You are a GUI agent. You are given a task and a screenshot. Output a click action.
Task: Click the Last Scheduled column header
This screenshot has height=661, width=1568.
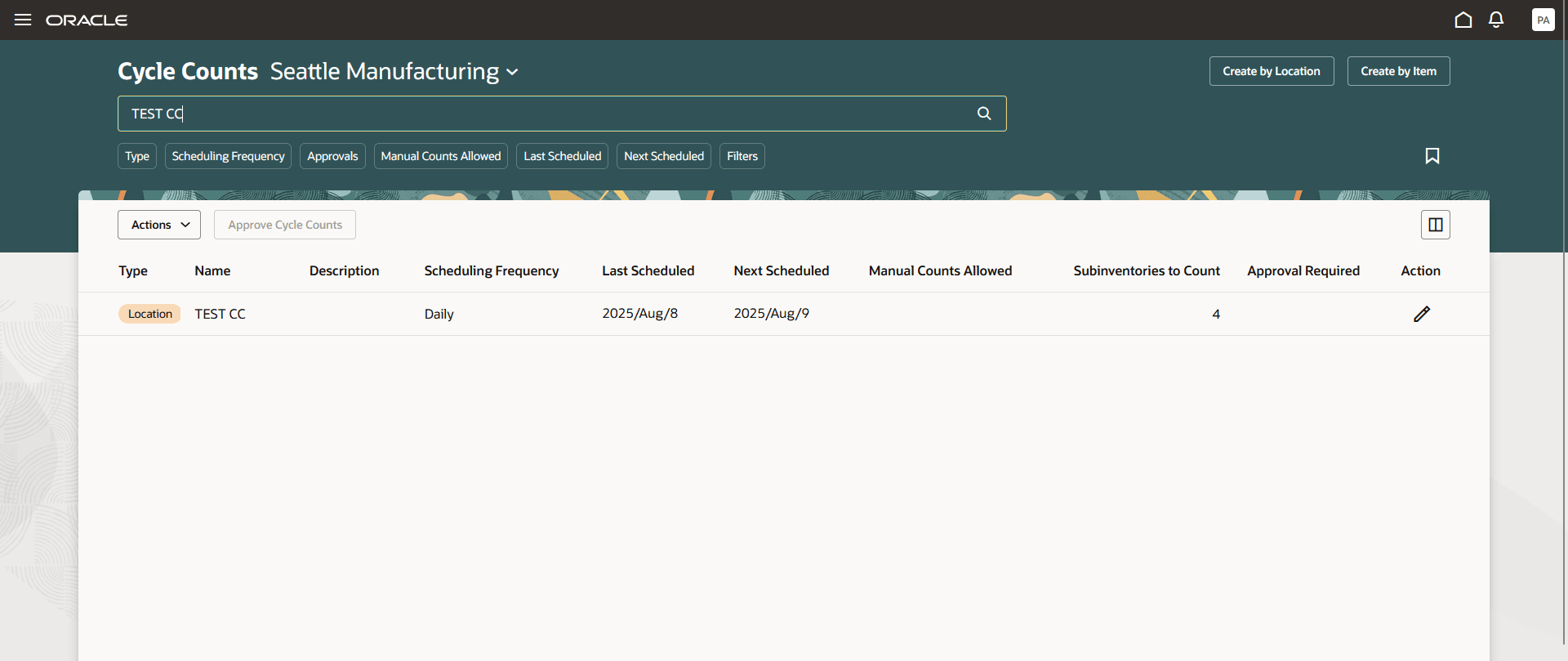tap(648, 271)
